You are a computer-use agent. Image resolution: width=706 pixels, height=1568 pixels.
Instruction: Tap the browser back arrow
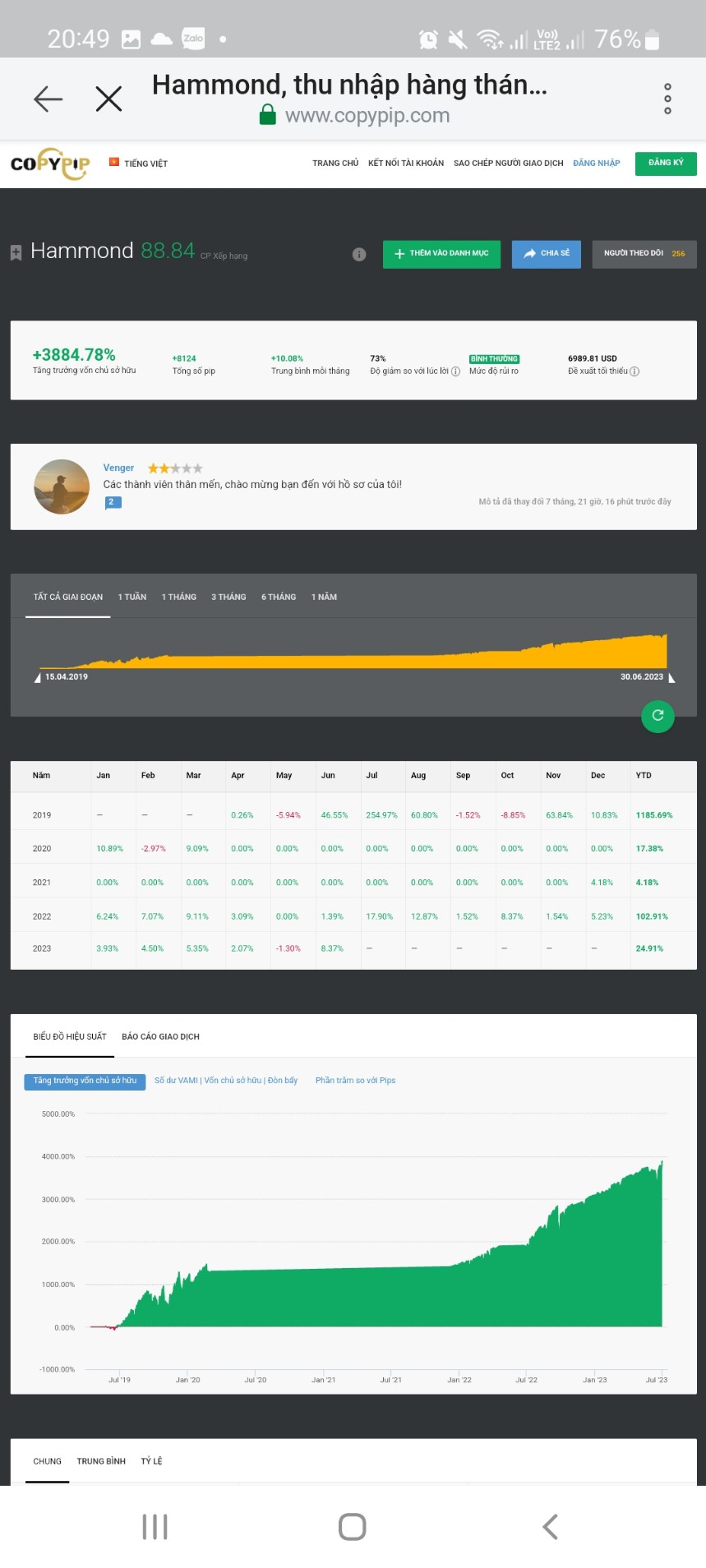click(x=48, y=99)
